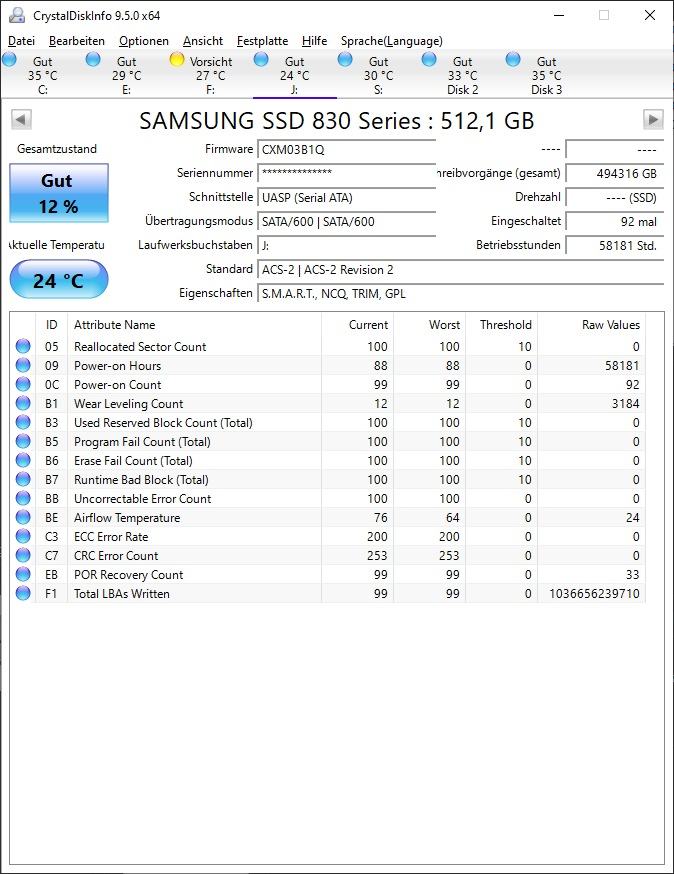Click the status icon for Runtime Bad Block
The height and width of the screenshot is (874, 674).
click(x=23, y=479)
